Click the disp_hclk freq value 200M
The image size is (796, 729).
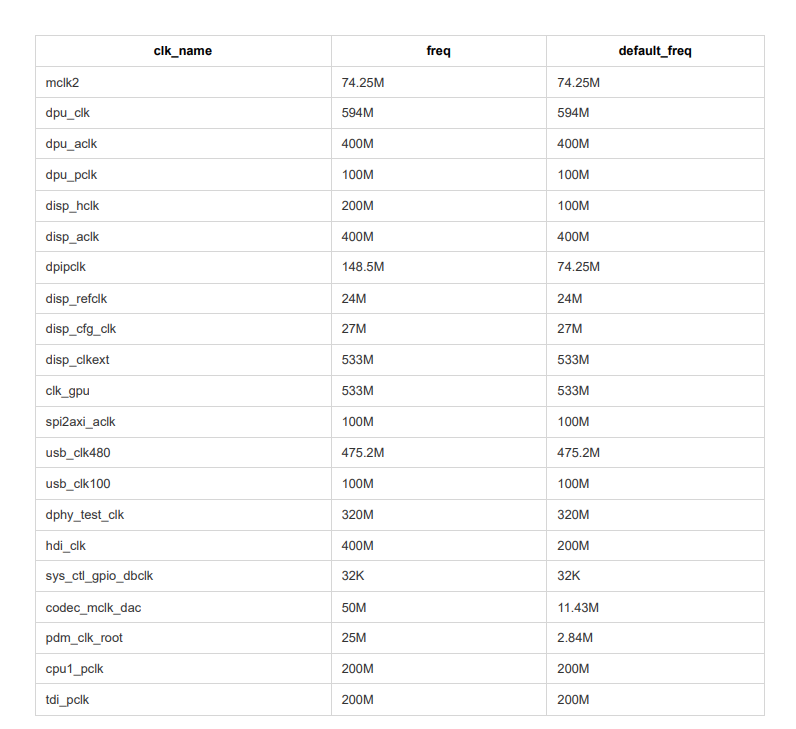pyautogui.click(x=357, y=206)
